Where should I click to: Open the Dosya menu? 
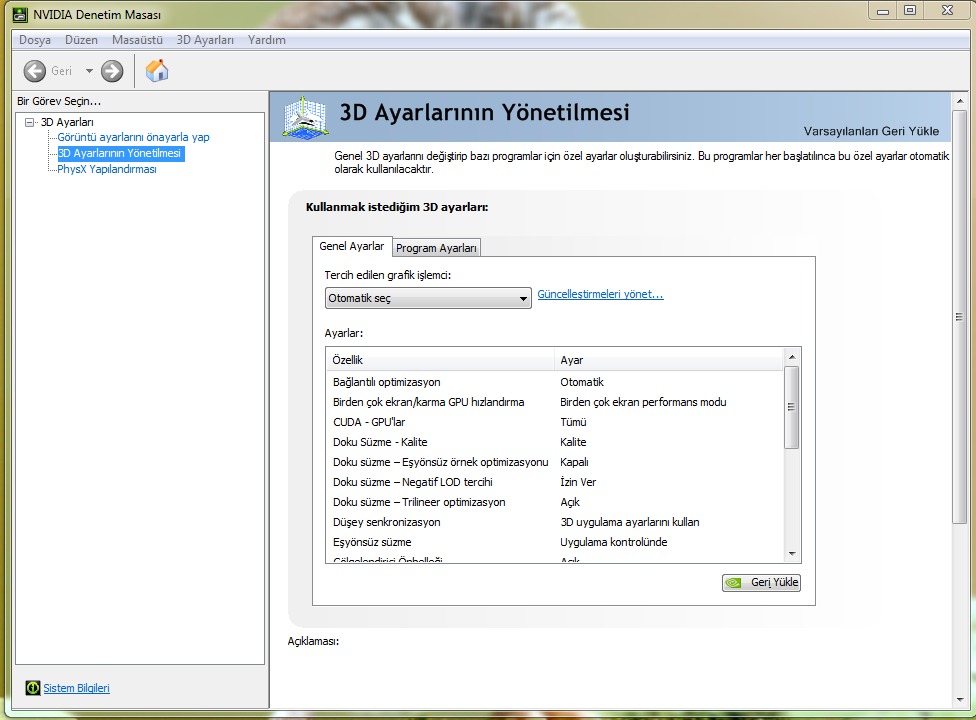(35, 40)
